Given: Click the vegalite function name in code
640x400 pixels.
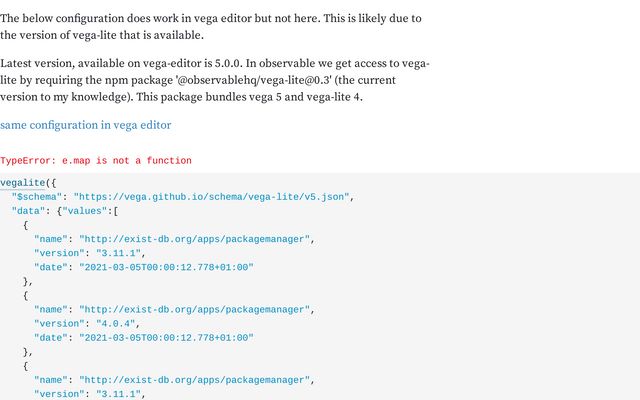Looking at the screenshot, I should [22, 184].
